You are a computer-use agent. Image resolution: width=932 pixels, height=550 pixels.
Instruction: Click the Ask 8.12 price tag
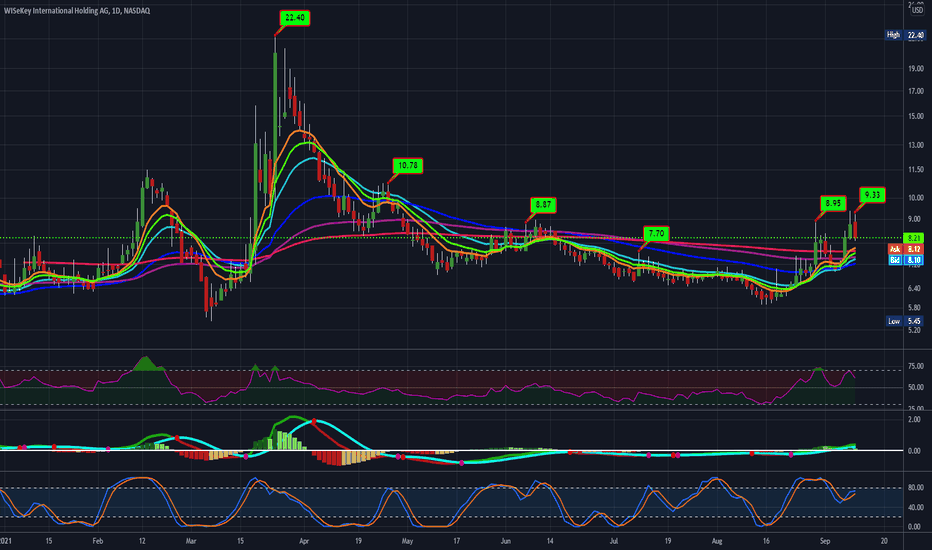pyautogui.click(x=905, y=249)
